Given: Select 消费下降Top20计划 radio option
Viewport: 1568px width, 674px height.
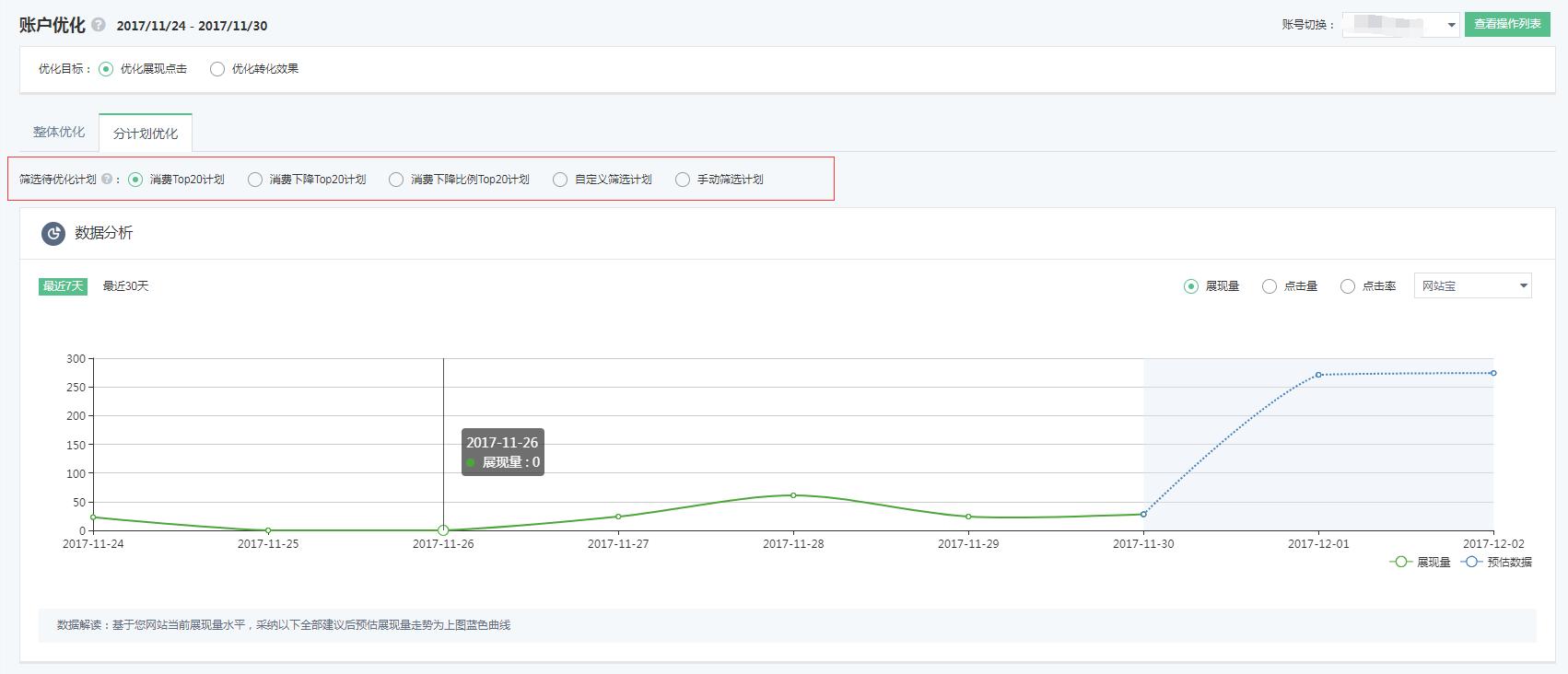Looking at the screenshot, I should 255,180.
